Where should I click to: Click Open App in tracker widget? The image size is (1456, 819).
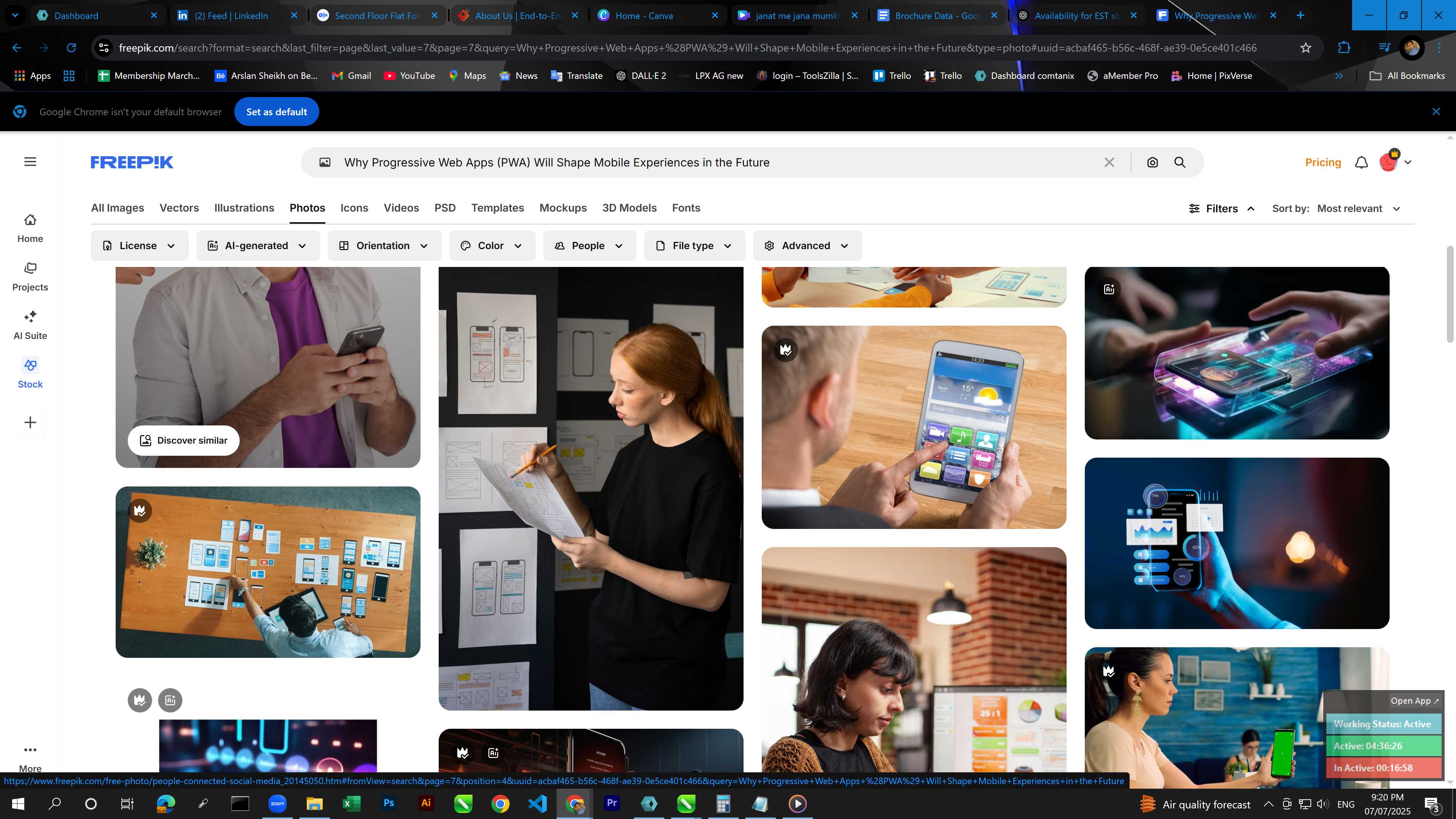point(1414,700)
